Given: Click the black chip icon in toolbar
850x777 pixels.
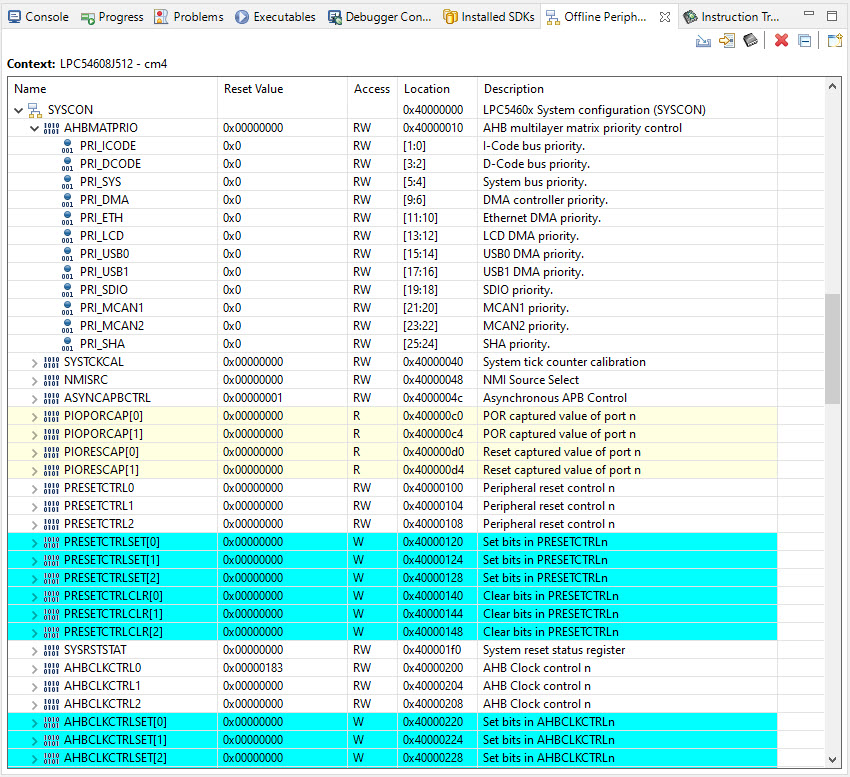Looking at the screenshot, I should [x=750, y=41].
